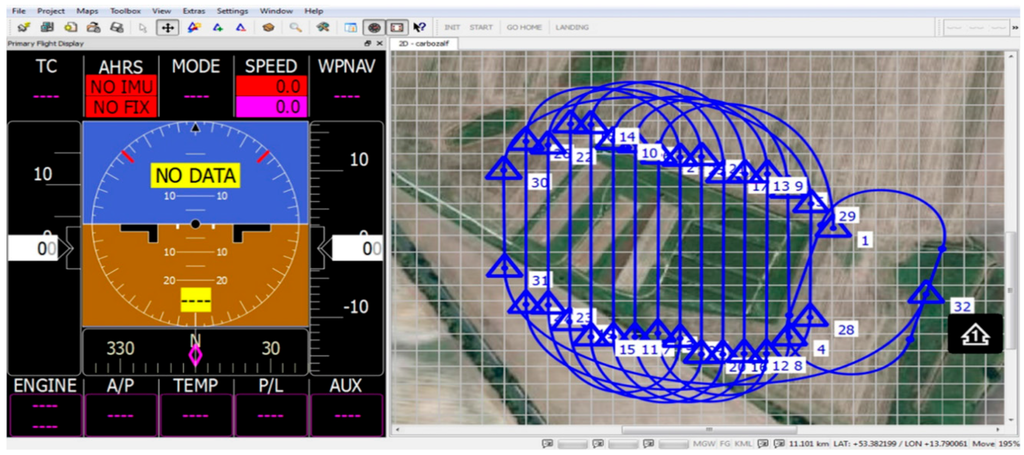Undock the Primary Flight Display panel
The width and height of the screenshot is (1024, 455).
pos(367,44)
